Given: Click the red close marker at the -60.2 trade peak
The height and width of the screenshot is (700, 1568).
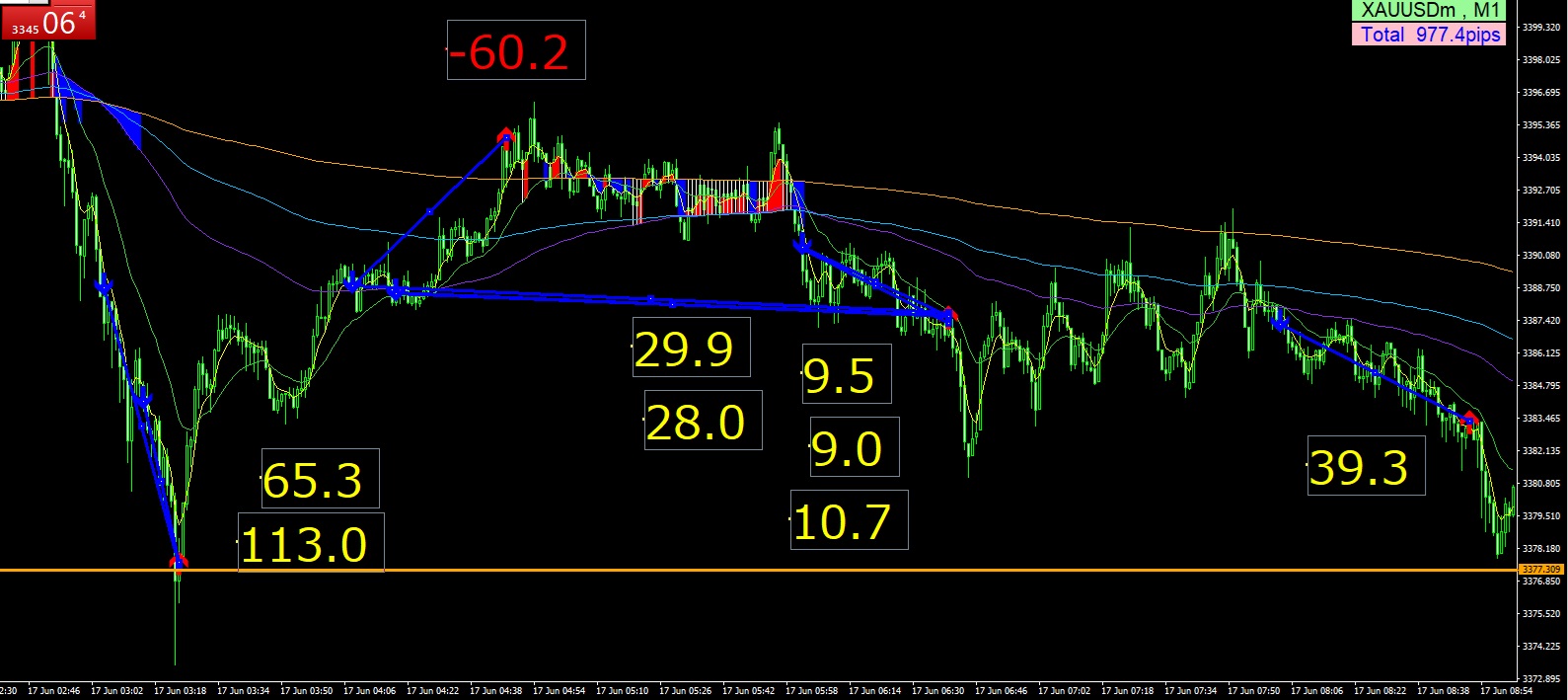Looking at the screenshot, I should coord(506,134).
